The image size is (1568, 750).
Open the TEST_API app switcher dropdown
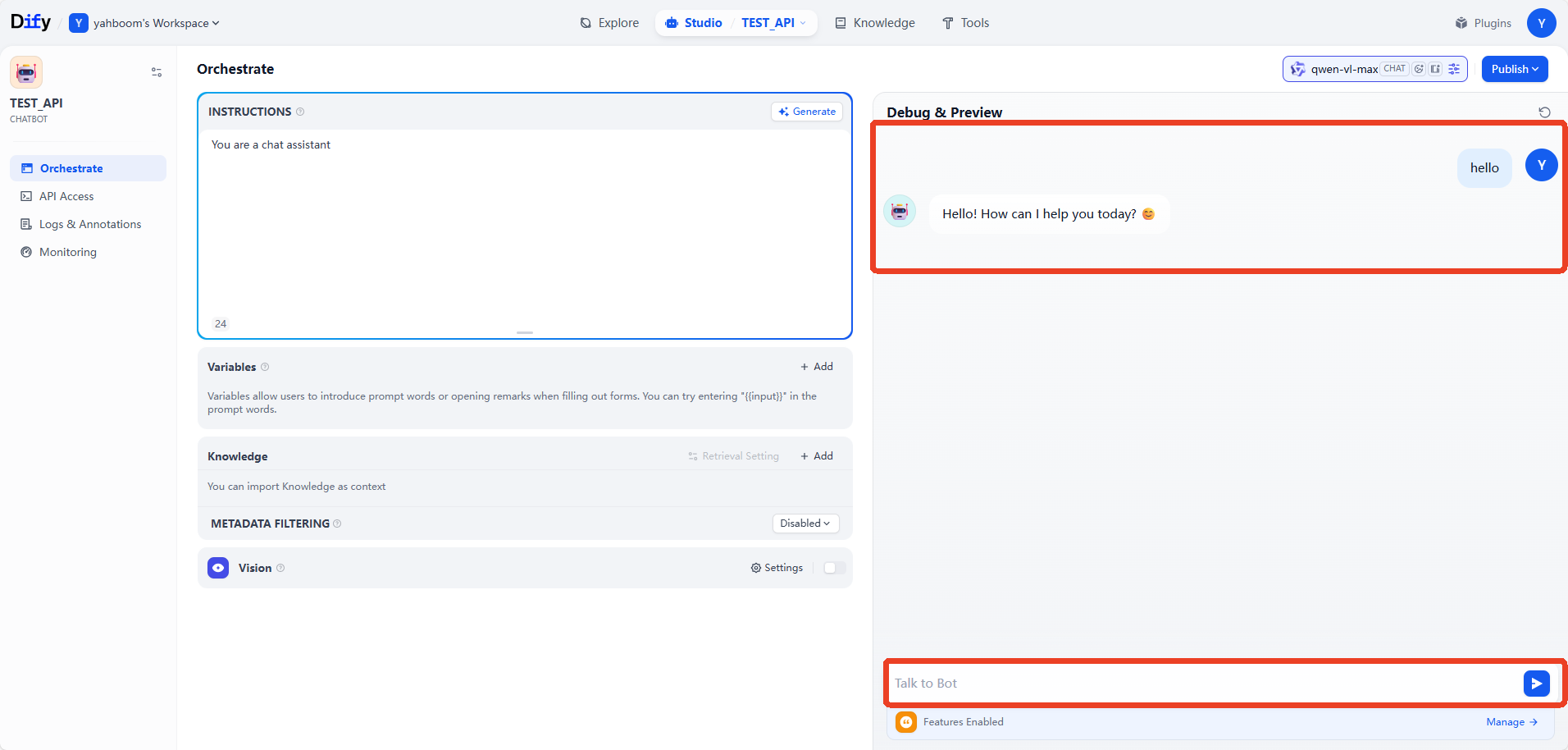click(773, 23)
